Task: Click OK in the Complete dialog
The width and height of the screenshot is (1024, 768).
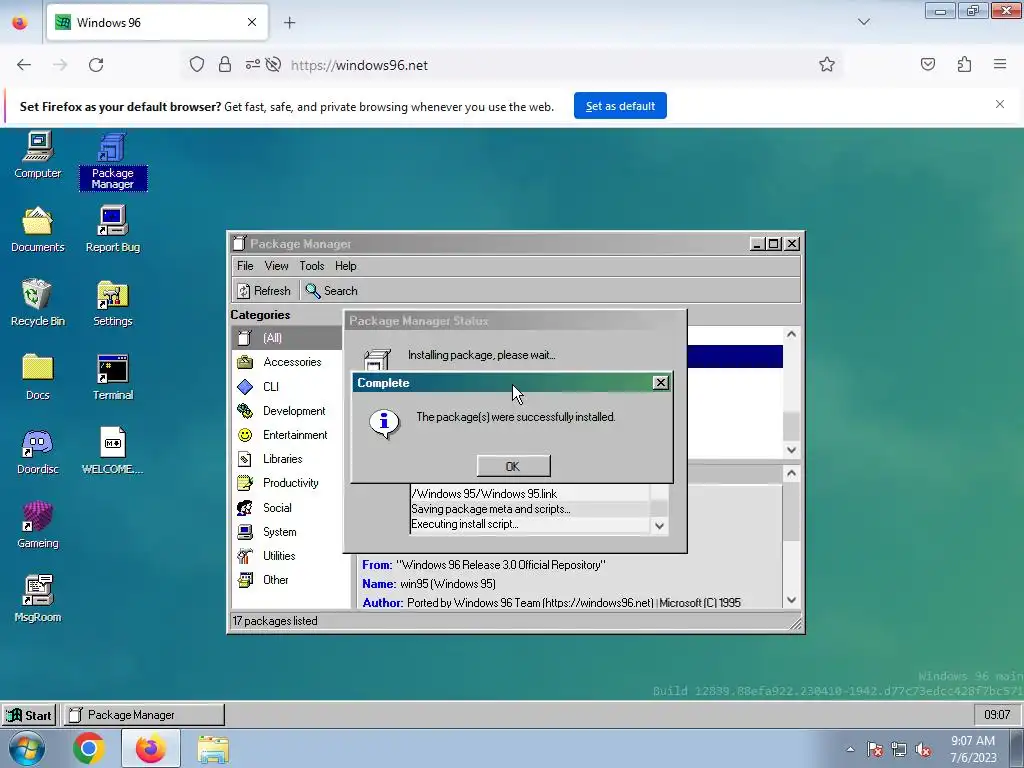Action: (x=513, y=466)
